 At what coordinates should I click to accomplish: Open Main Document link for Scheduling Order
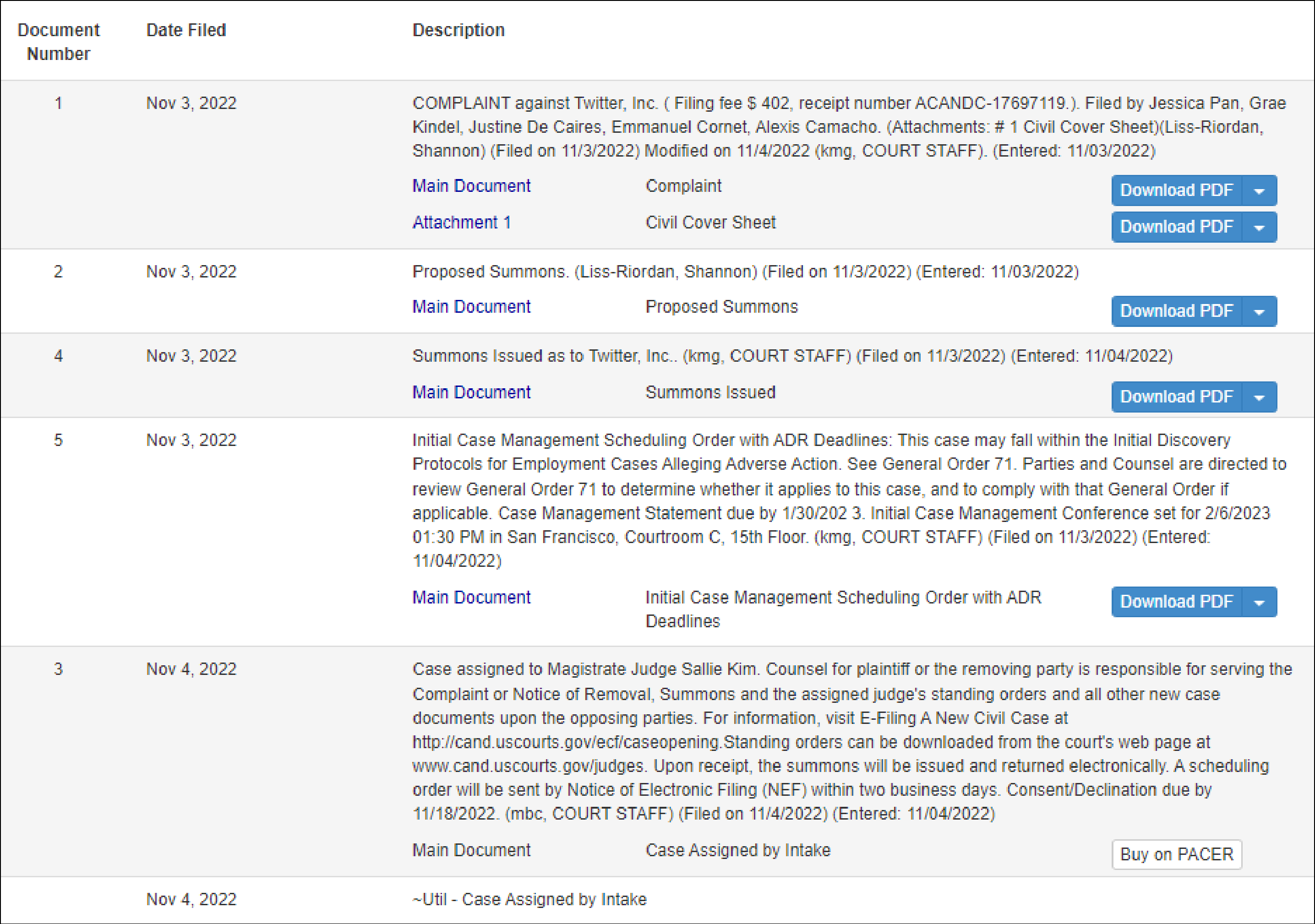coord(471,597)
